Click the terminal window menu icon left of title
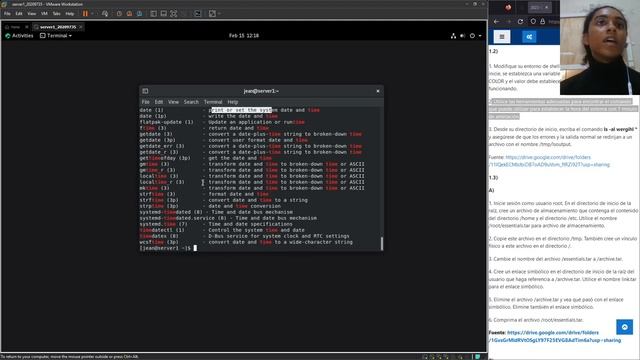This screenshot has height=360, width=640. (145, 91)
